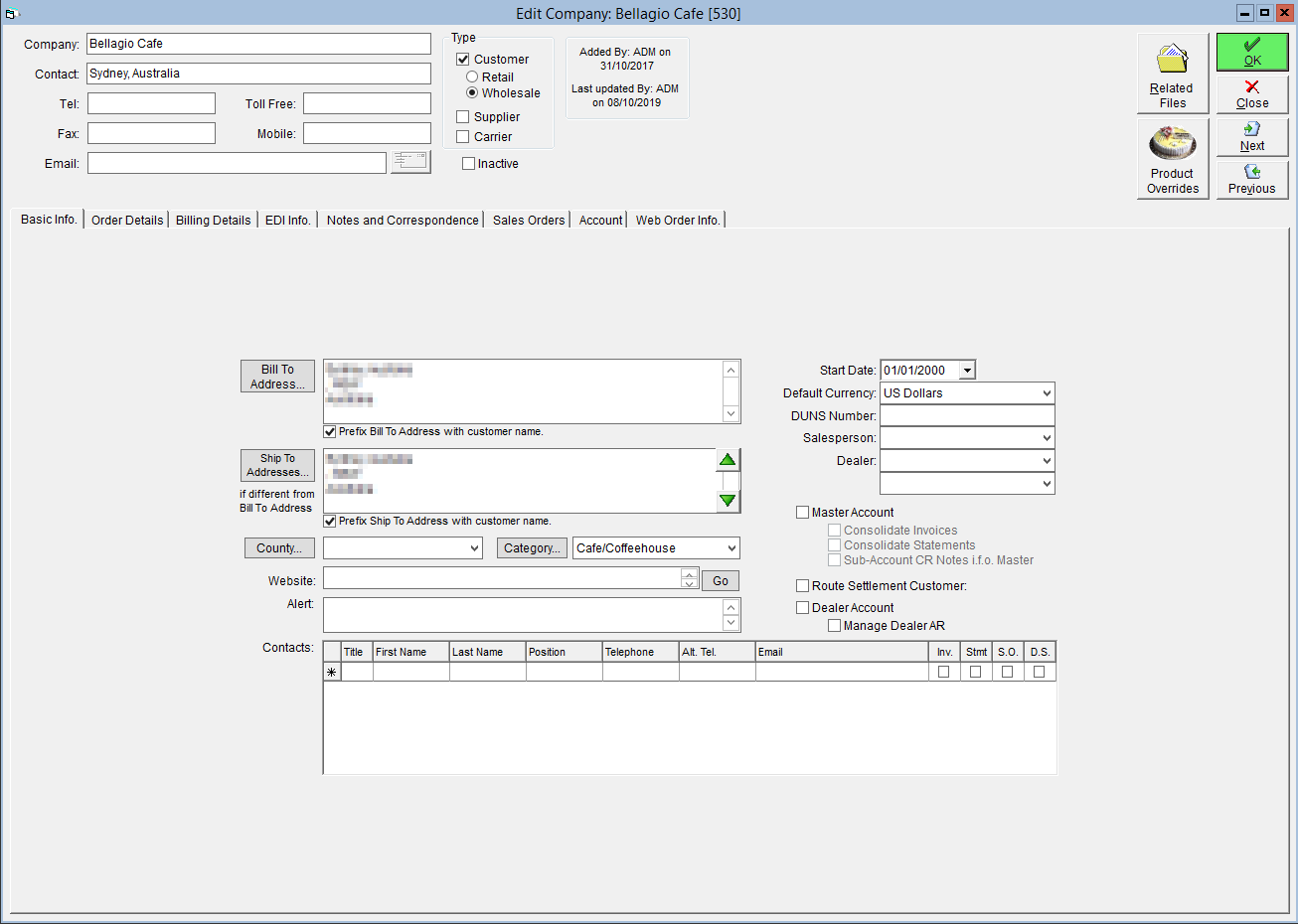The image size is (1298, 924).
Task: Open the Category dropdown showing Cafe/Coffeehouse
Action: [x=731, y=548]
